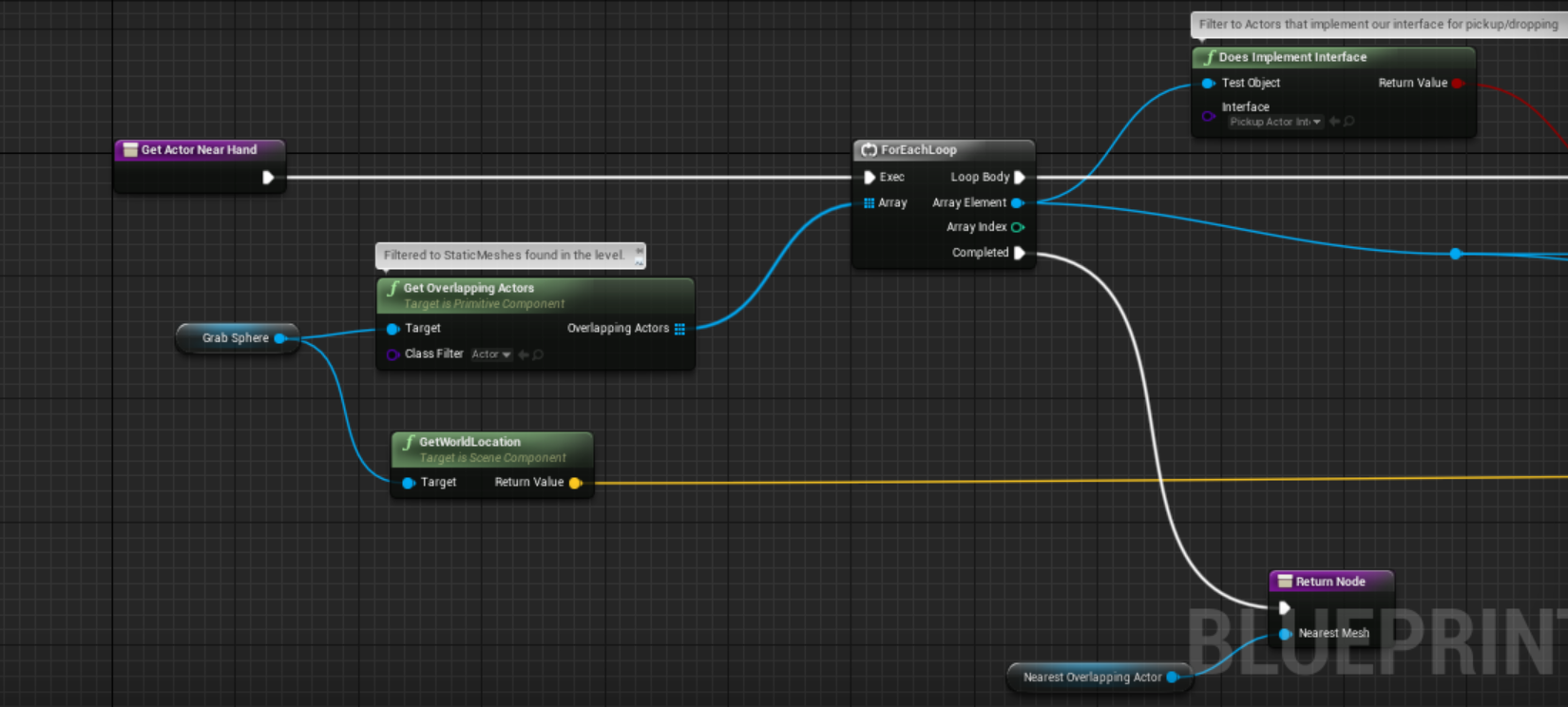
Task: Click Does Implement Interface Return Value pin
Action: click(x=1458, y=84)
